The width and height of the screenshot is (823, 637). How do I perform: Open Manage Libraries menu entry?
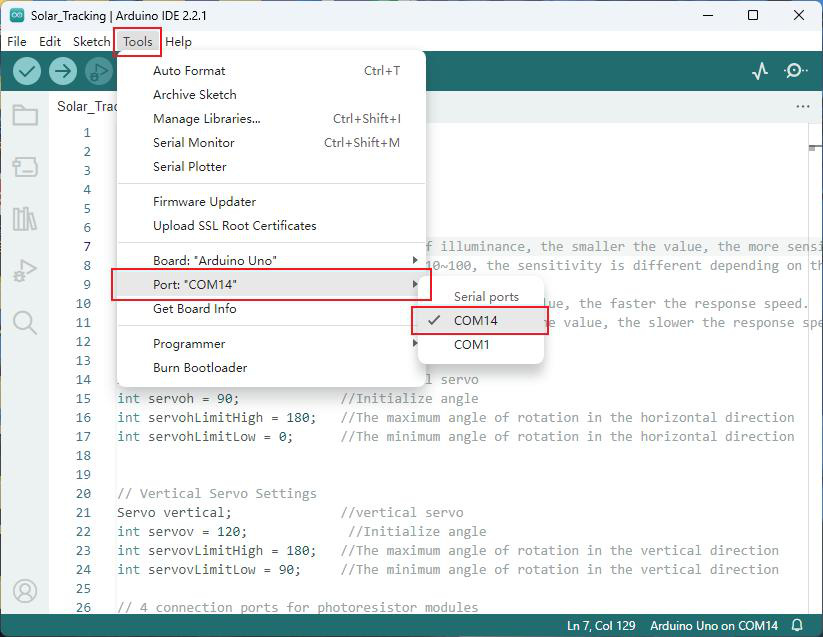coord(271,119)
